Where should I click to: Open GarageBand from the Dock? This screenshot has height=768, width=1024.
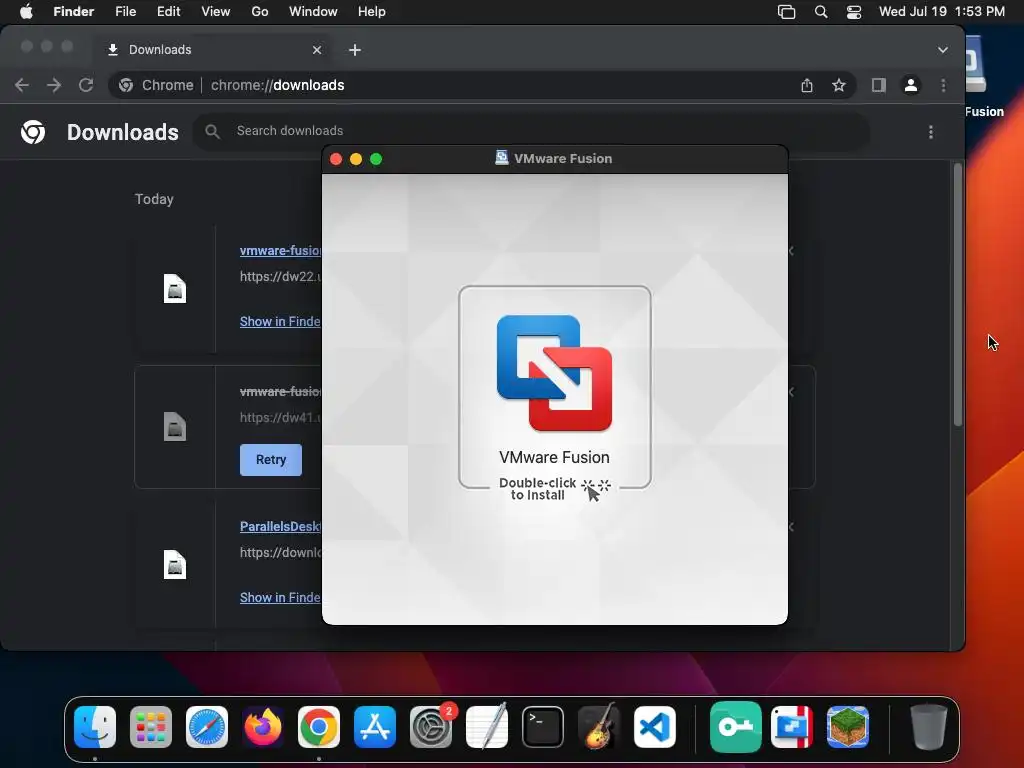[599, 727]
